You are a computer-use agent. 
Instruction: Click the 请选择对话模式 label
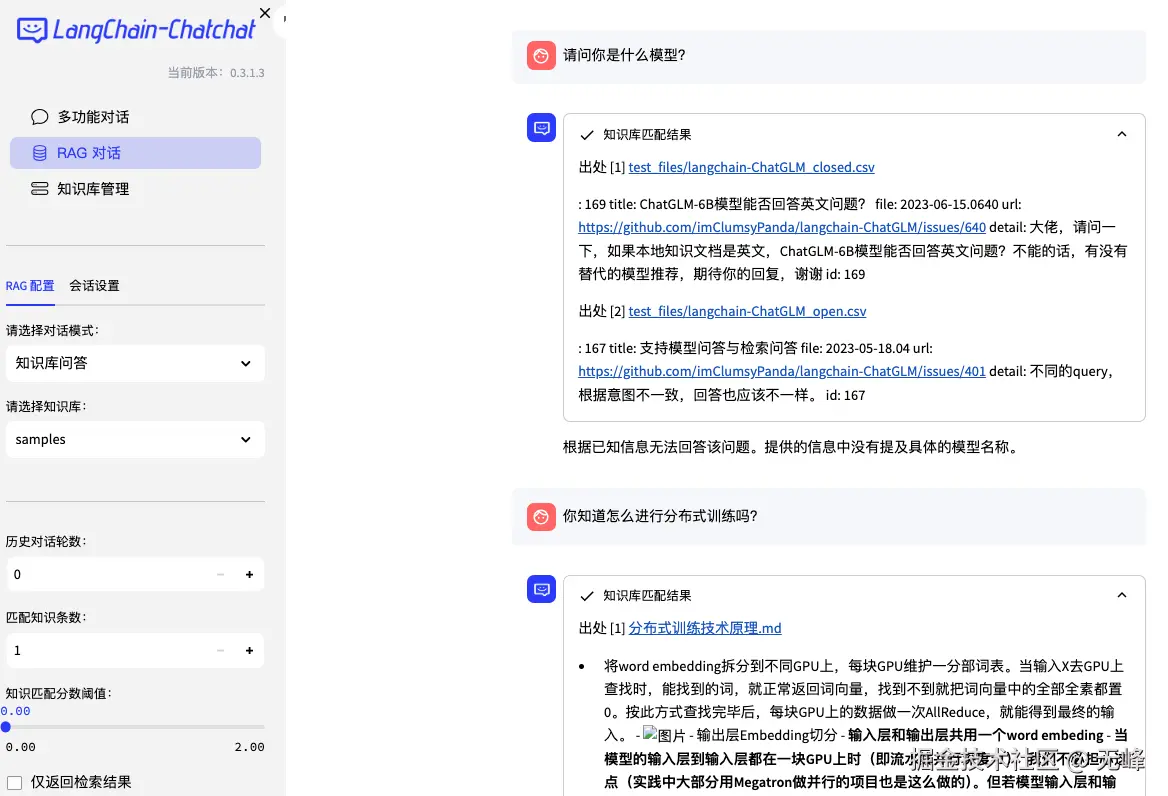52,330
